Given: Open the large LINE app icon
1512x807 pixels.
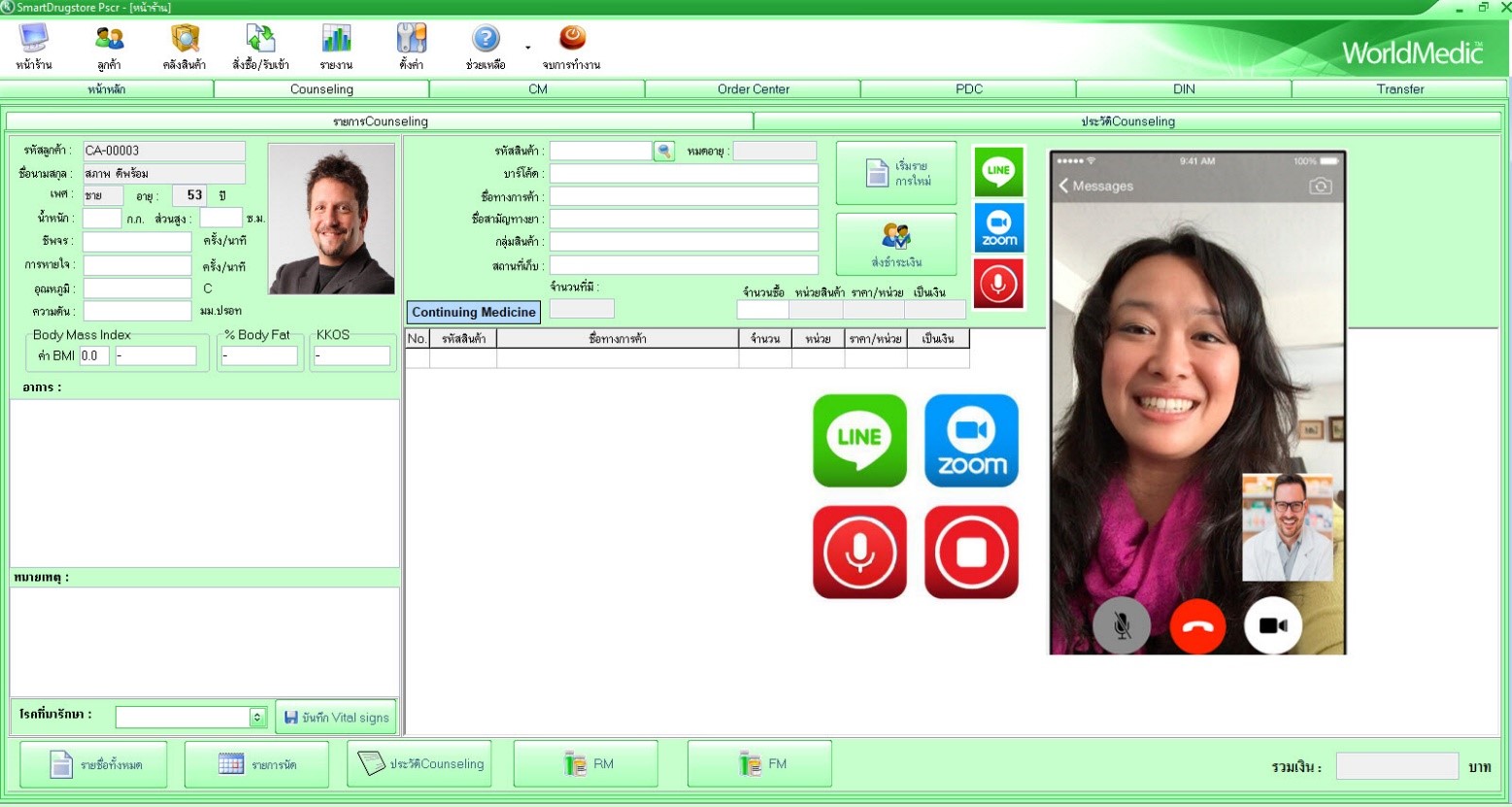Looking at the screenshot, I should [x=859, y=440].
